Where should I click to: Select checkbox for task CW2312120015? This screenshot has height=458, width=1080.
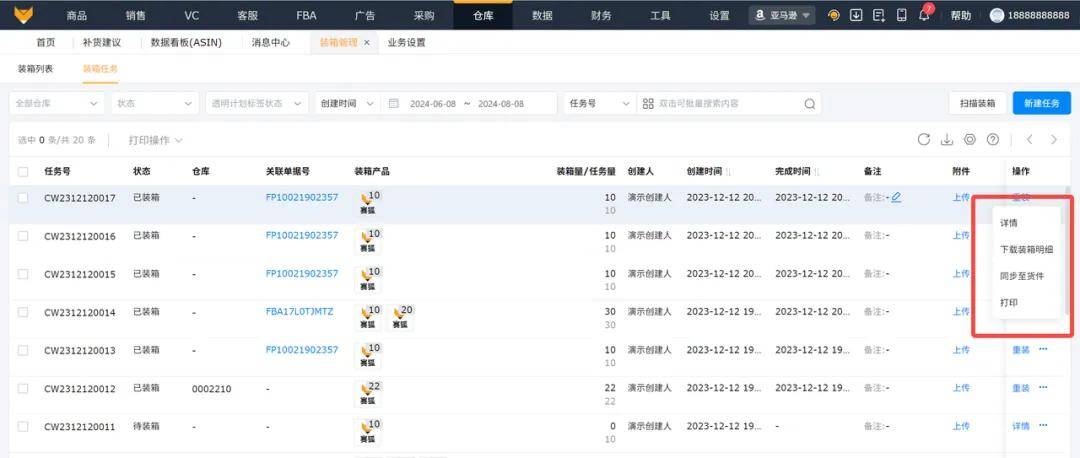point(23,273)
